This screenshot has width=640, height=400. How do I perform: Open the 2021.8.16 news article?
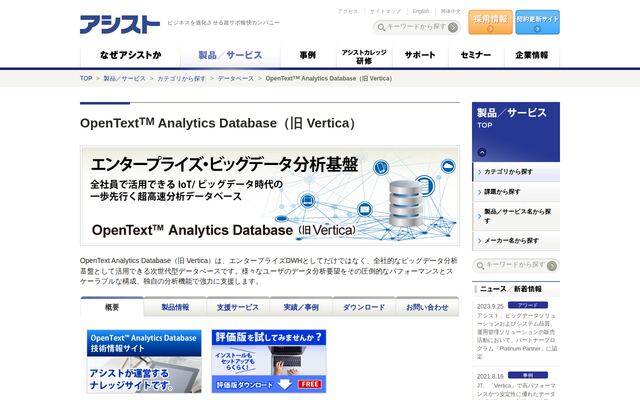point(517,390)
